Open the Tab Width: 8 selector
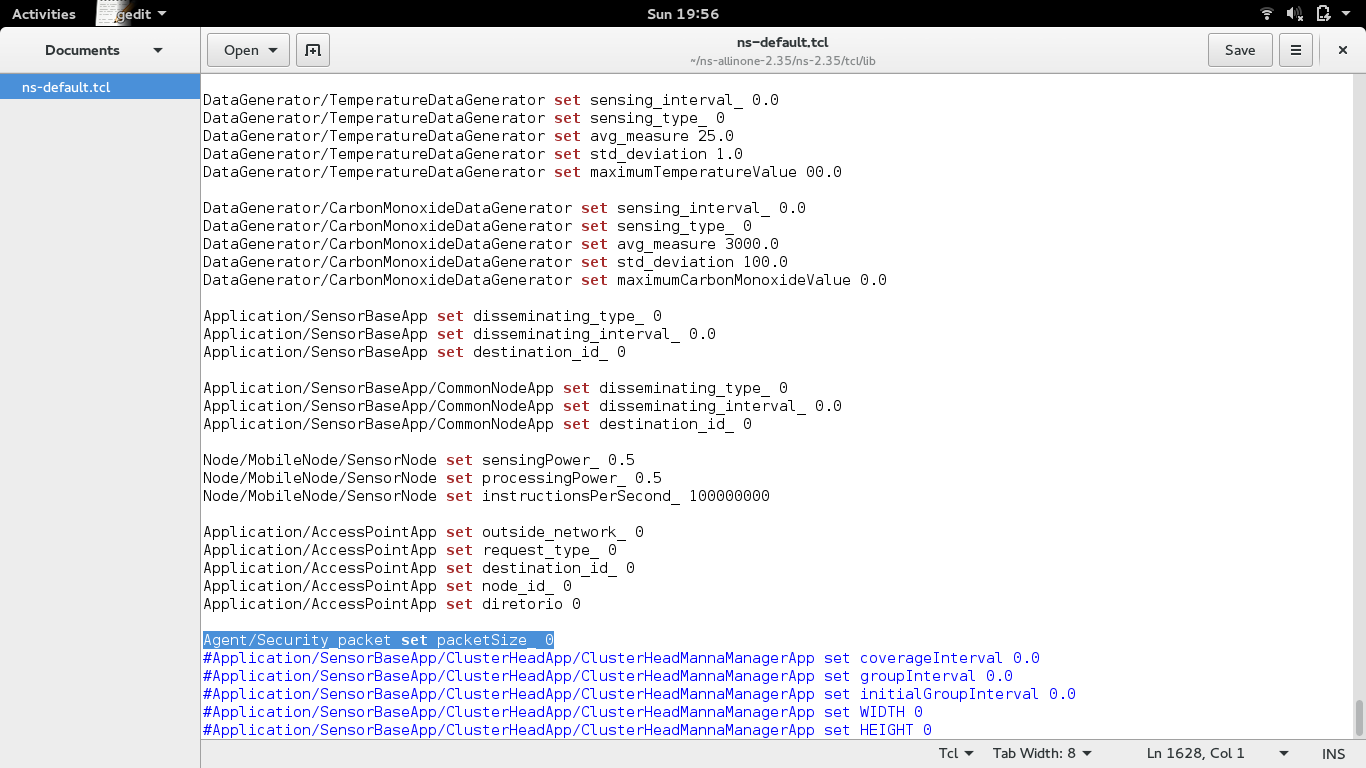This screenshot has width=1366, height=768. click(1042, 753)
